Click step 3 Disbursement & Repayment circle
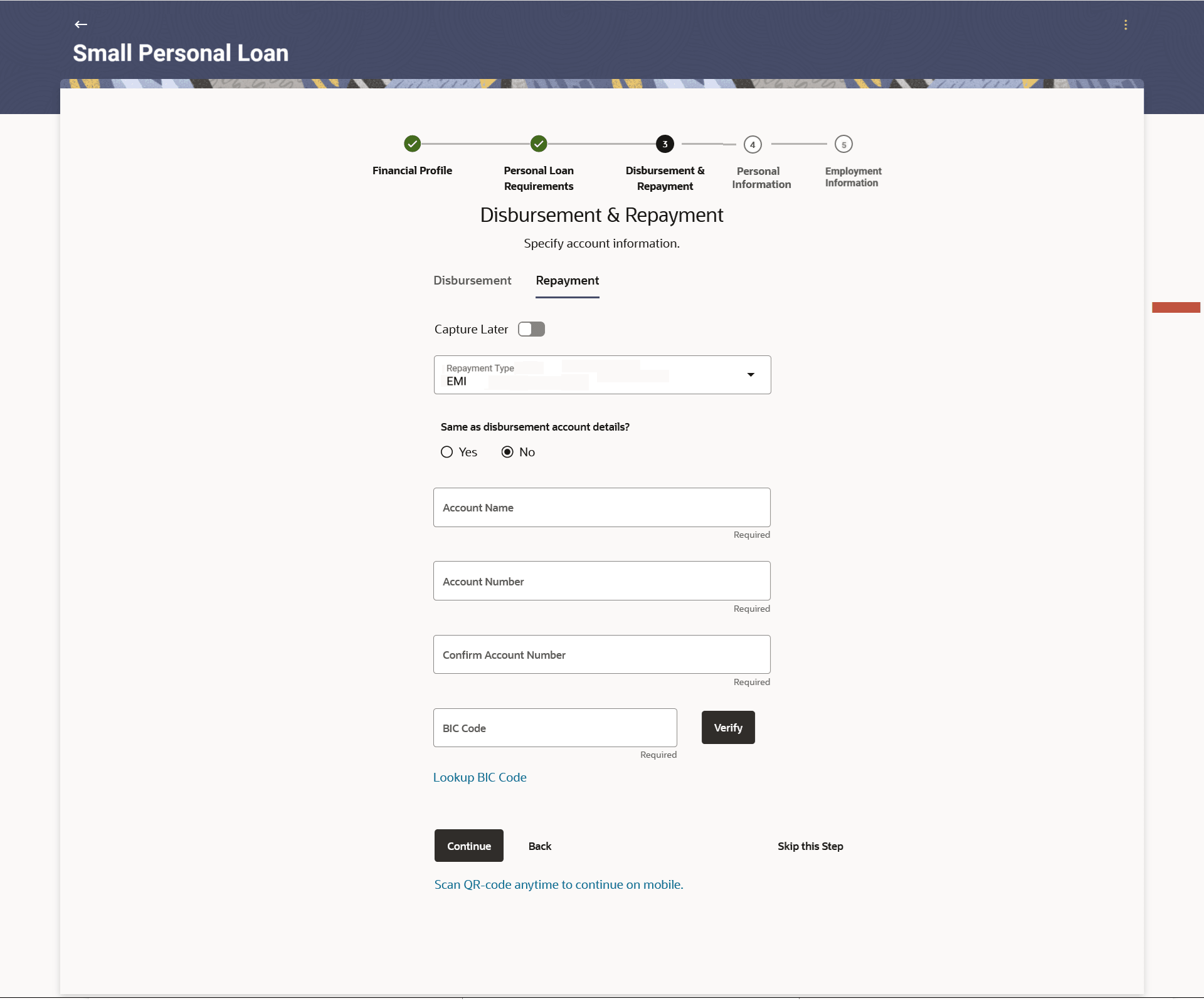Screen dimensions: 1204x1001 [665, 144]
